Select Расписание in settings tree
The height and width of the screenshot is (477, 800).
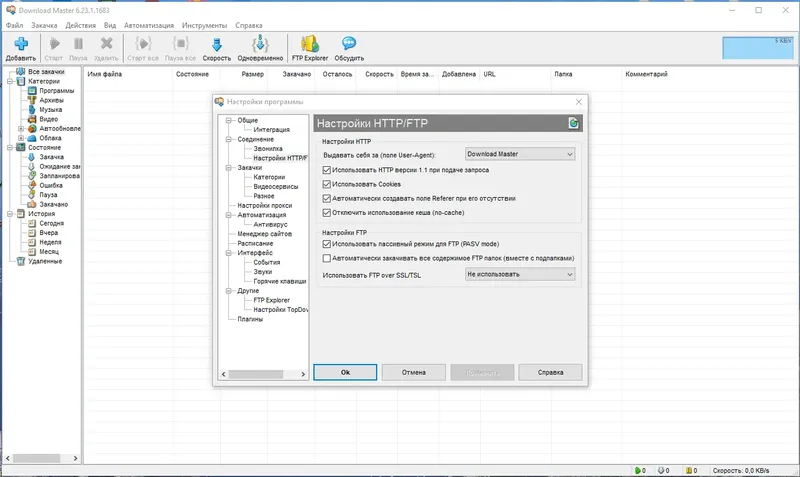(x=255, y=243)
